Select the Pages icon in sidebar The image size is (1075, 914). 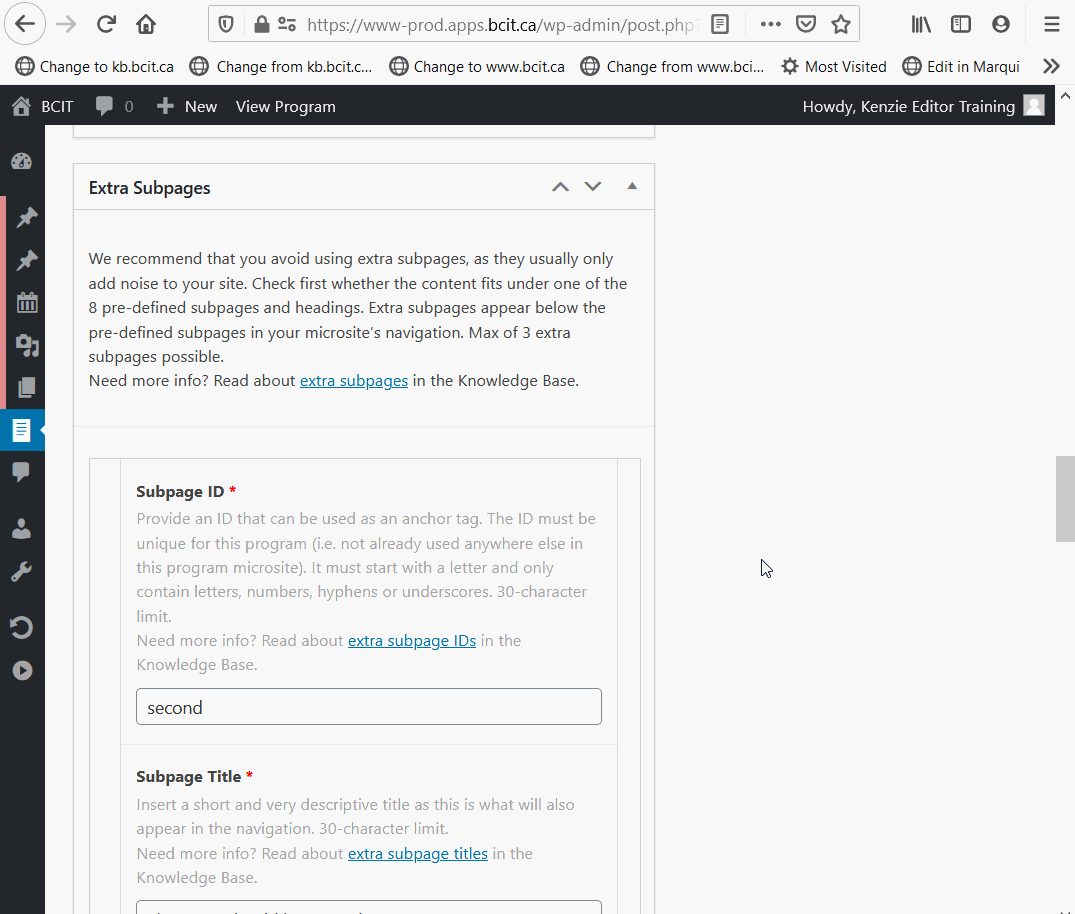click(x=22, y=388)
